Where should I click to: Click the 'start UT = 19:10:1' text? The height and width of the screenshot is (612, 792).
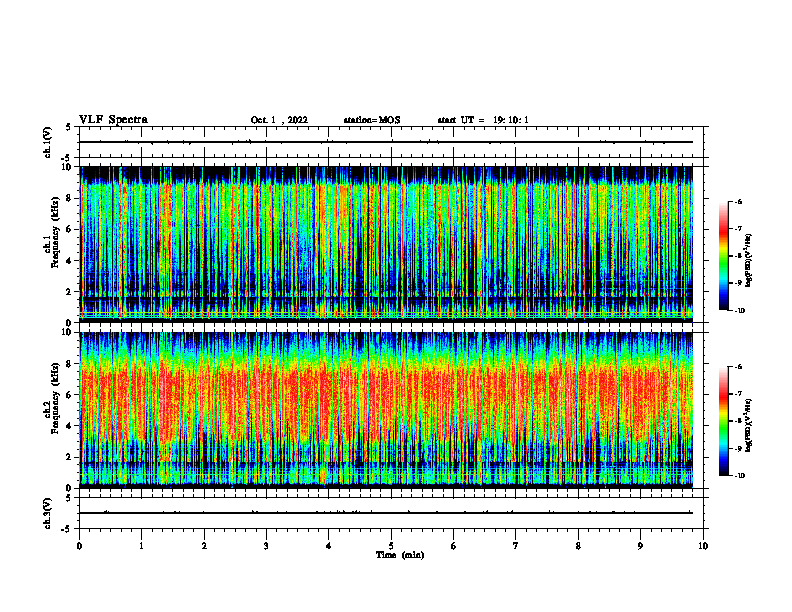(483, 120)
